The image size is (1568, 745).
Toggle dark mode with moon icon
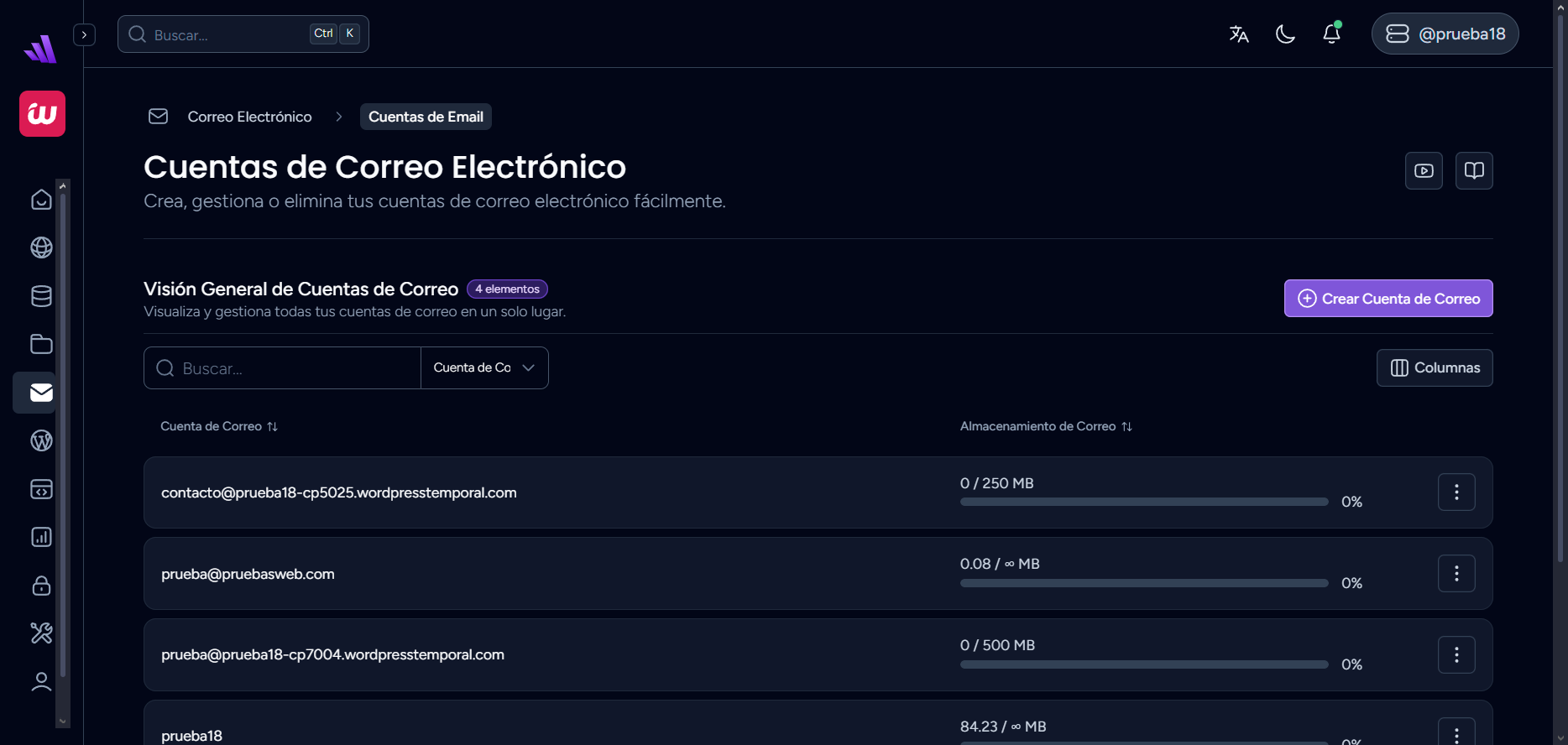(1285, 34)
